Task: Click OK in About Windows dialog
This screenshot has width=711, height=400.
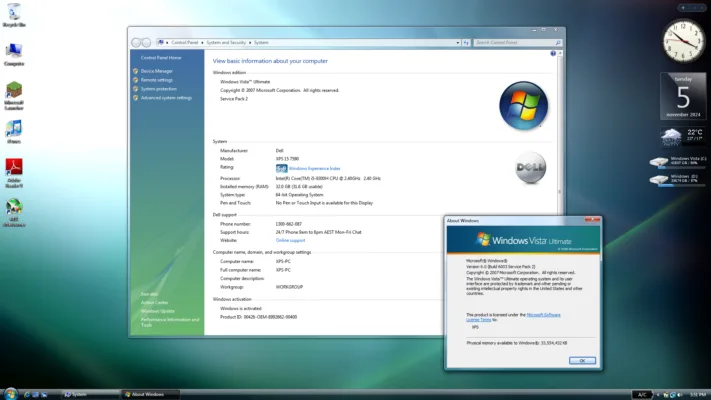Action: (582, 361)
